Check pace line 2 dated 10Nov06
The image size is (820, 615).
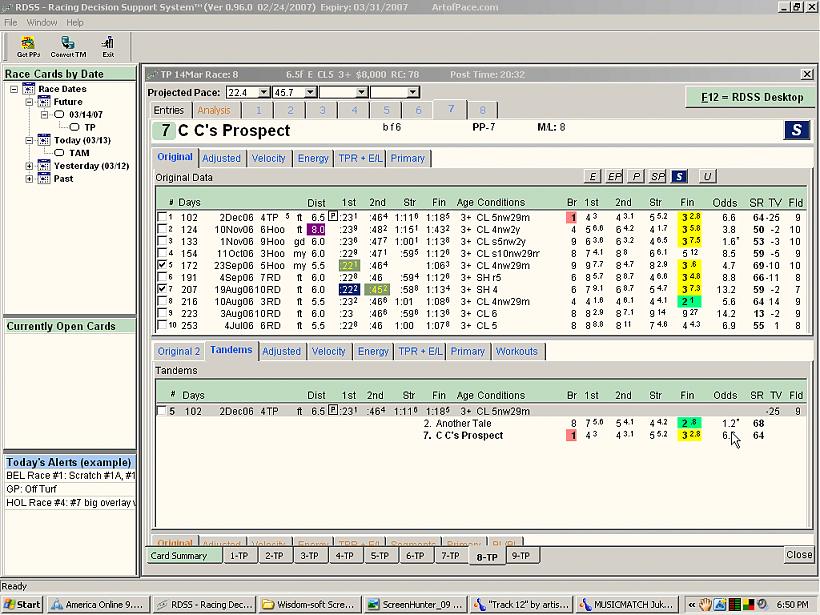(162, 229)
